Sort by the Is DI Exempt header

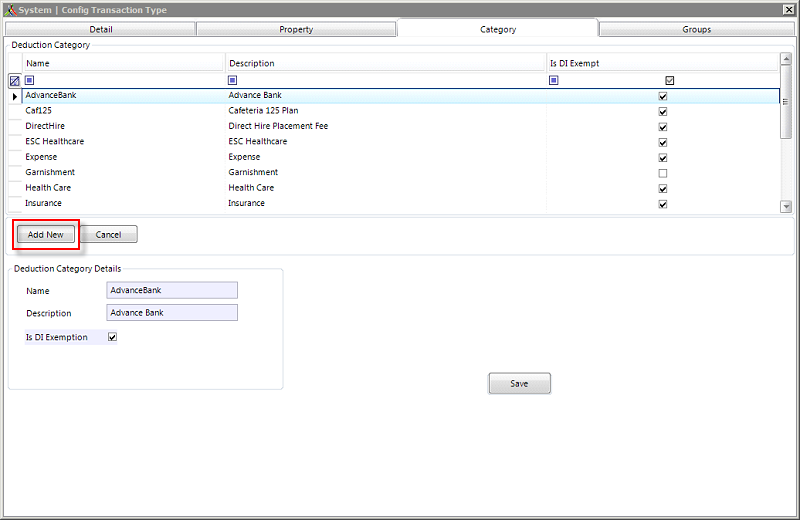[663, 63]
